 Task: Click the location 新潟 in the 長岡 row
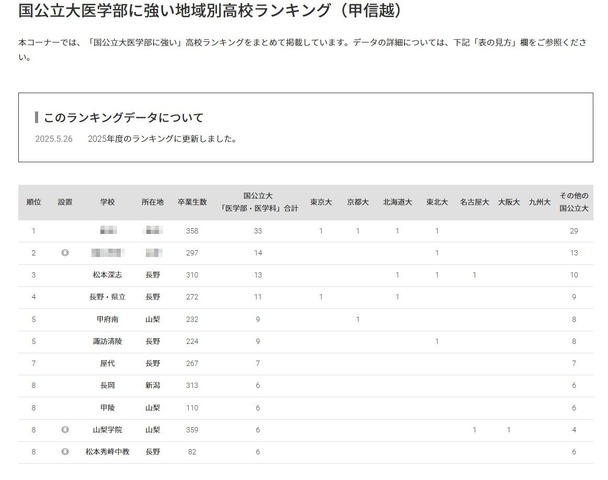152,385
